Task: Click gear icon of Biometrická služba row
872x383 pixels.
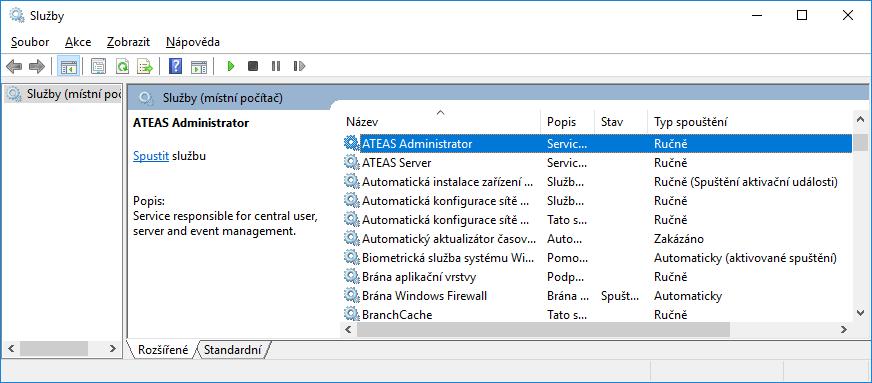Action: point(351,257)
